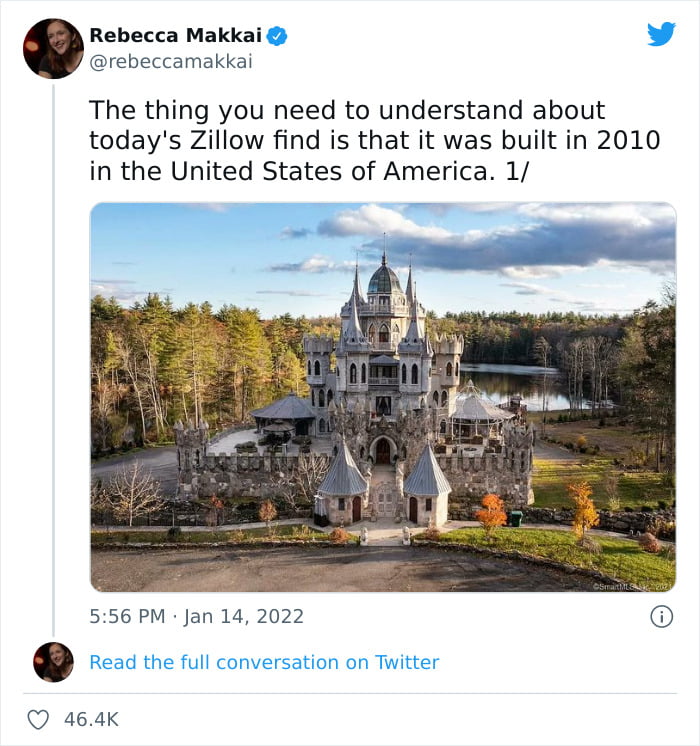Click the SmartMLS watermark on the photo
The width and height of the screenshot is (700, 746).
pyautogui.click(x=632, y=587)
